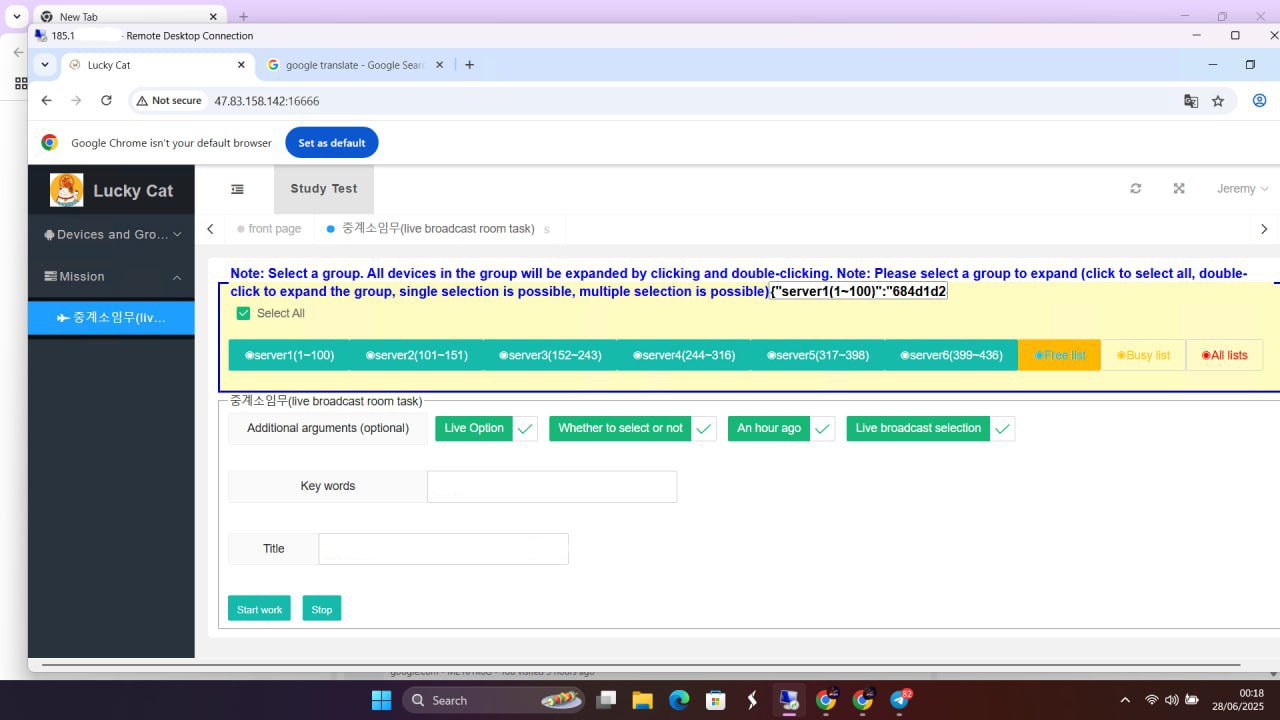
Task: Uncheck the Select All checkbox
Action: click(x=243, y=314)
